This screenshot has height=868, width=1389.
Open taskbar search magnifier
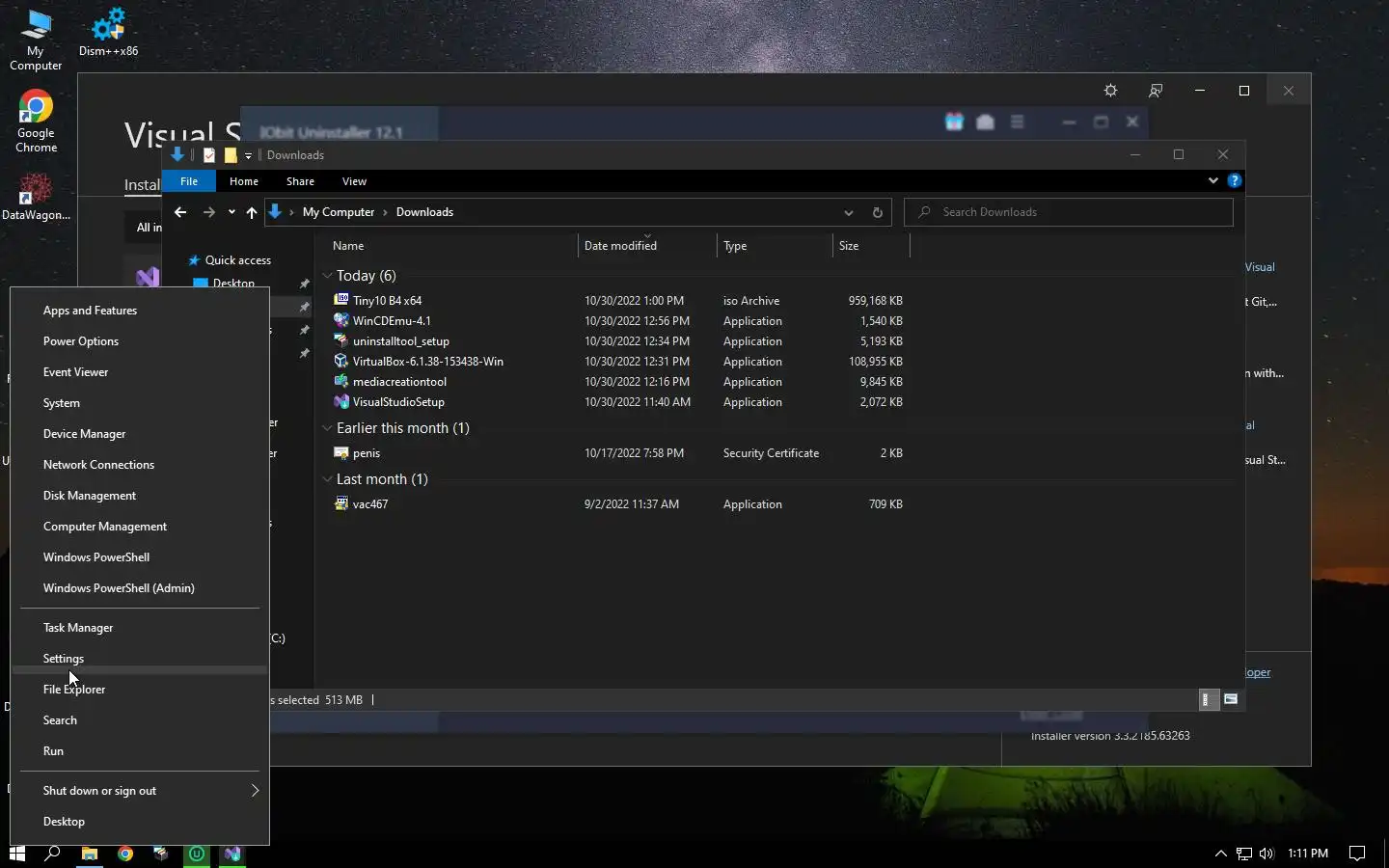click(x=53, y=854)
